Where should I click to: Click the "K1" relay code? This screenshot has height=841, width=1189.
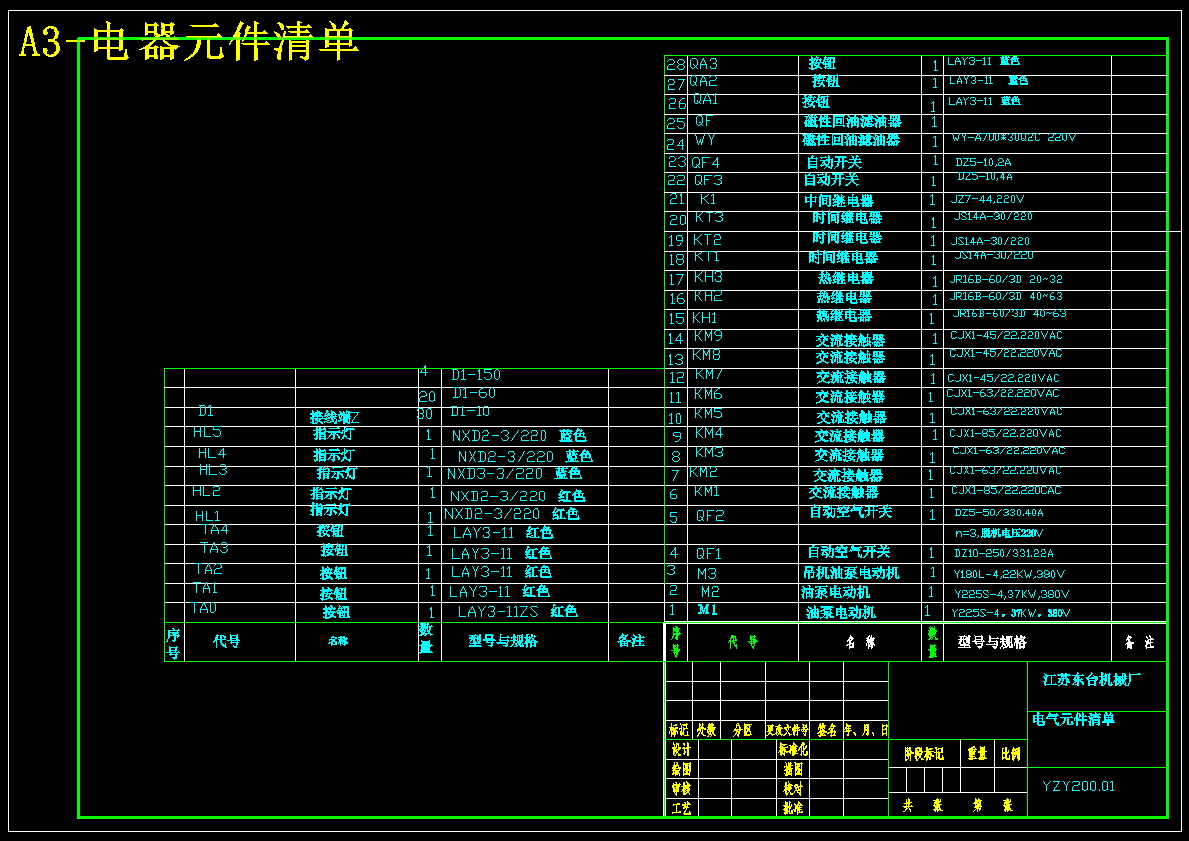pyautogui.click(x=707, y=199)
